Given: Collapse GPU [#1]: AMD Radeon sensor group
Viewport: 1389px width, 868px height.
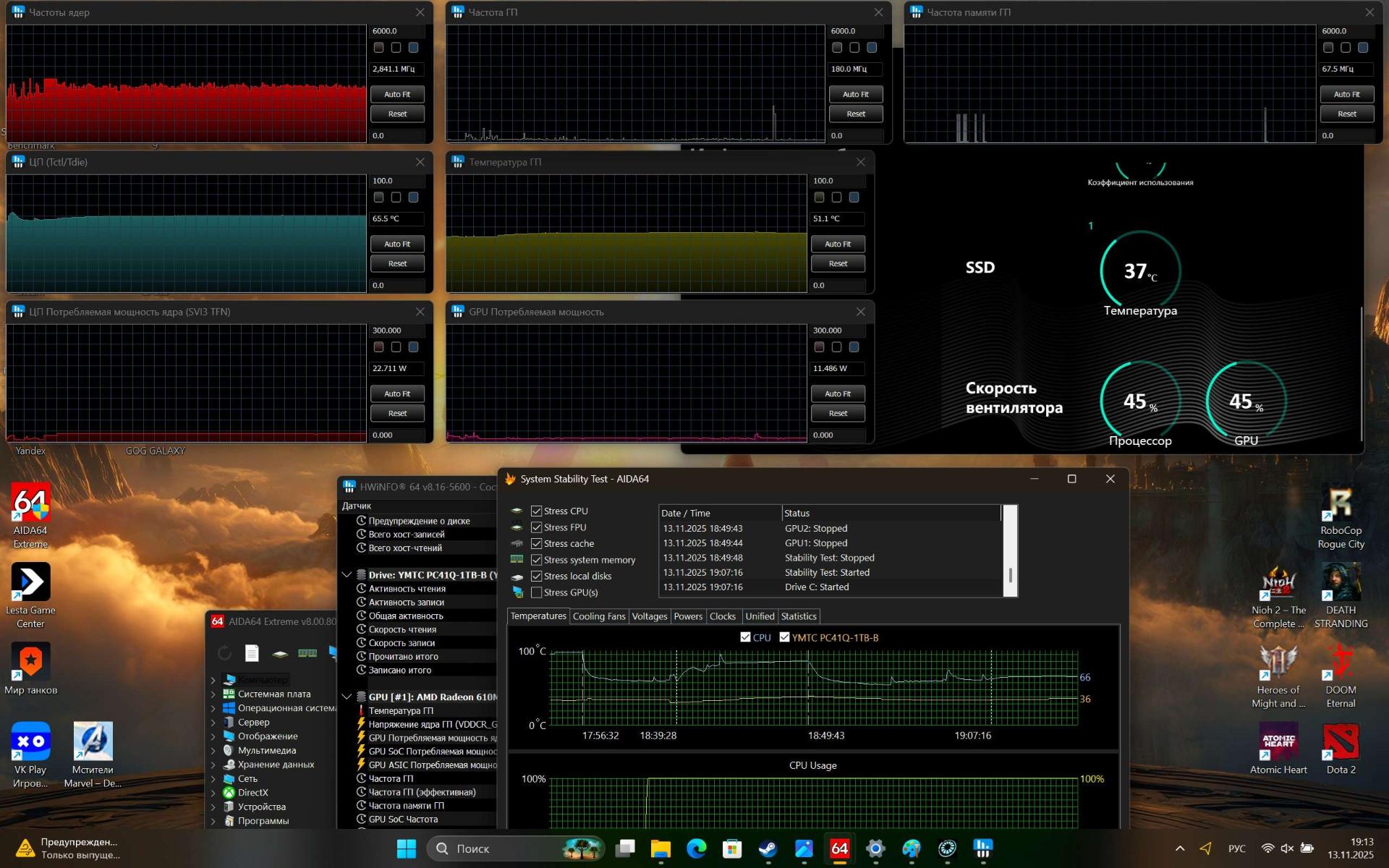Looking at the screenshot, I should point(347,697).
